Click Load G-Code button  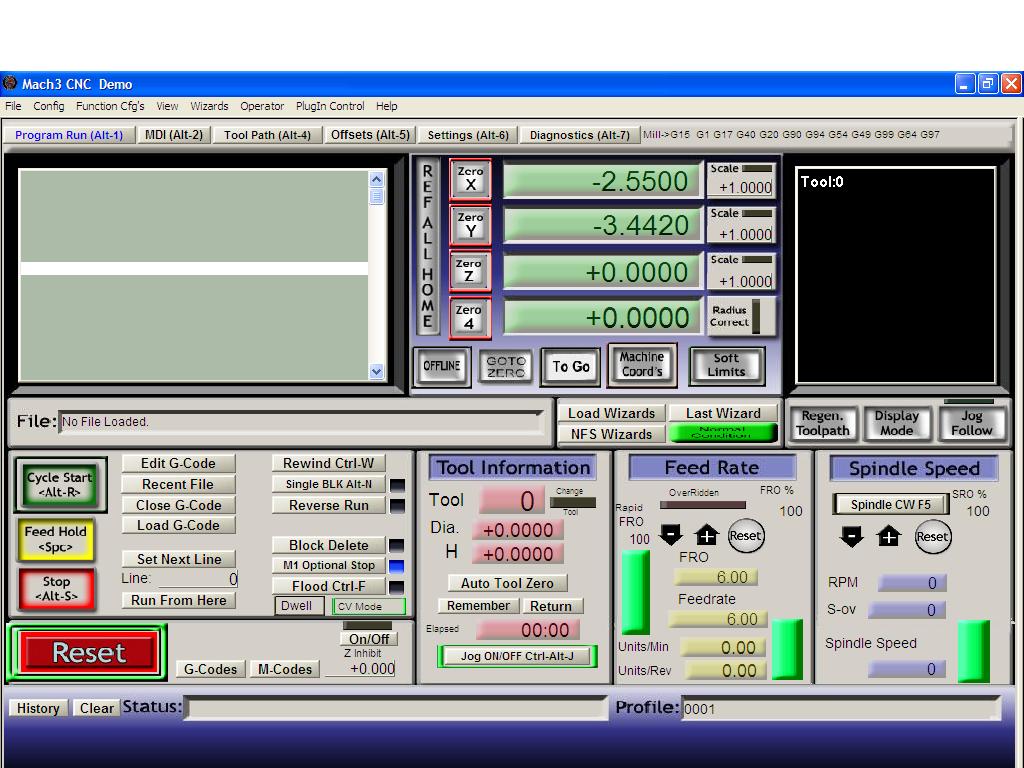(178, 526)
